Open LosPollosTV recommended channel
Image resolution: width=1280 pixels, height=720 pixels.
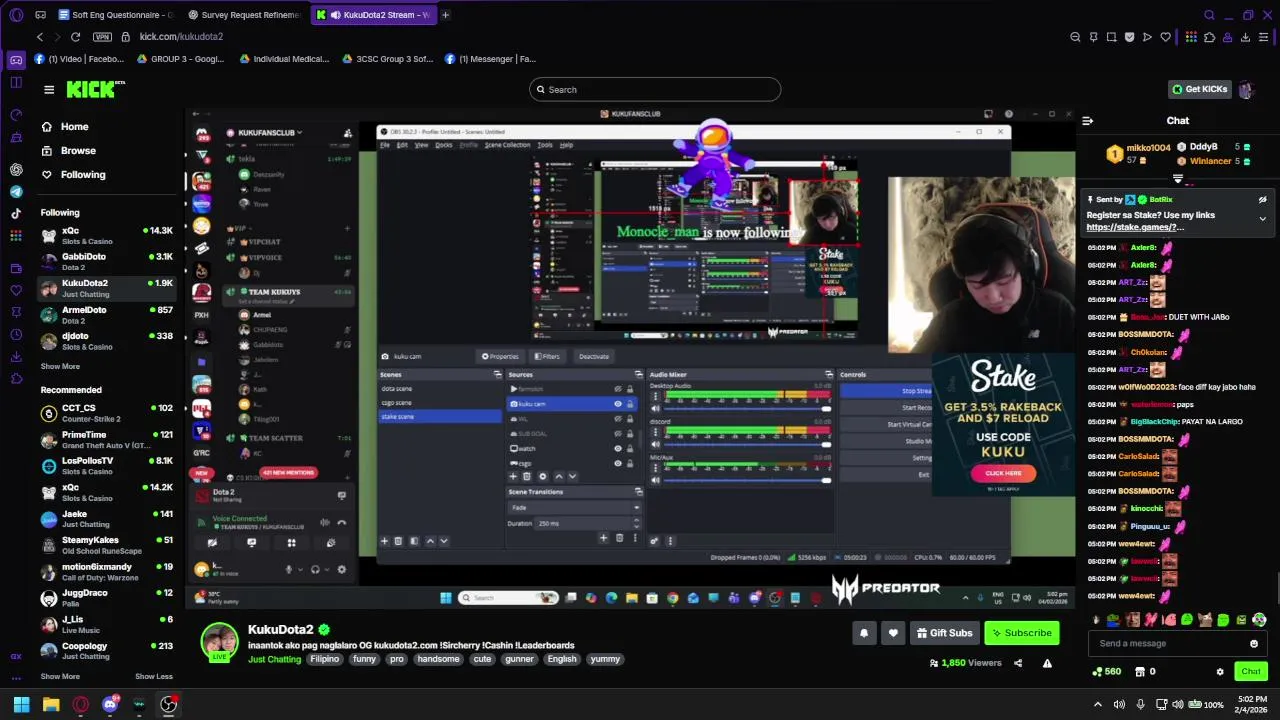coord(107,466)
